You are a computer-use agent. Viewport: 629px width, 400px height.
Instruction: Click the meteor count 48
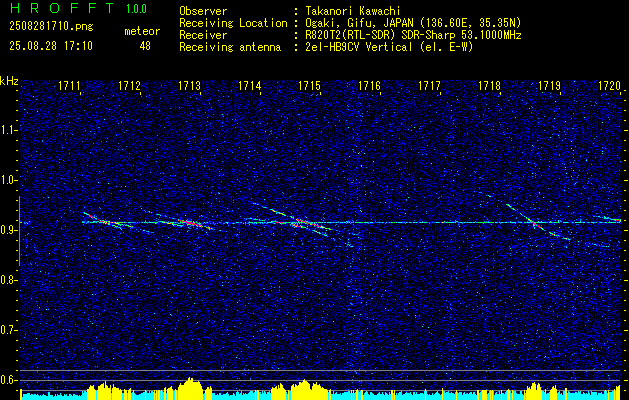[x=145, y=46]
